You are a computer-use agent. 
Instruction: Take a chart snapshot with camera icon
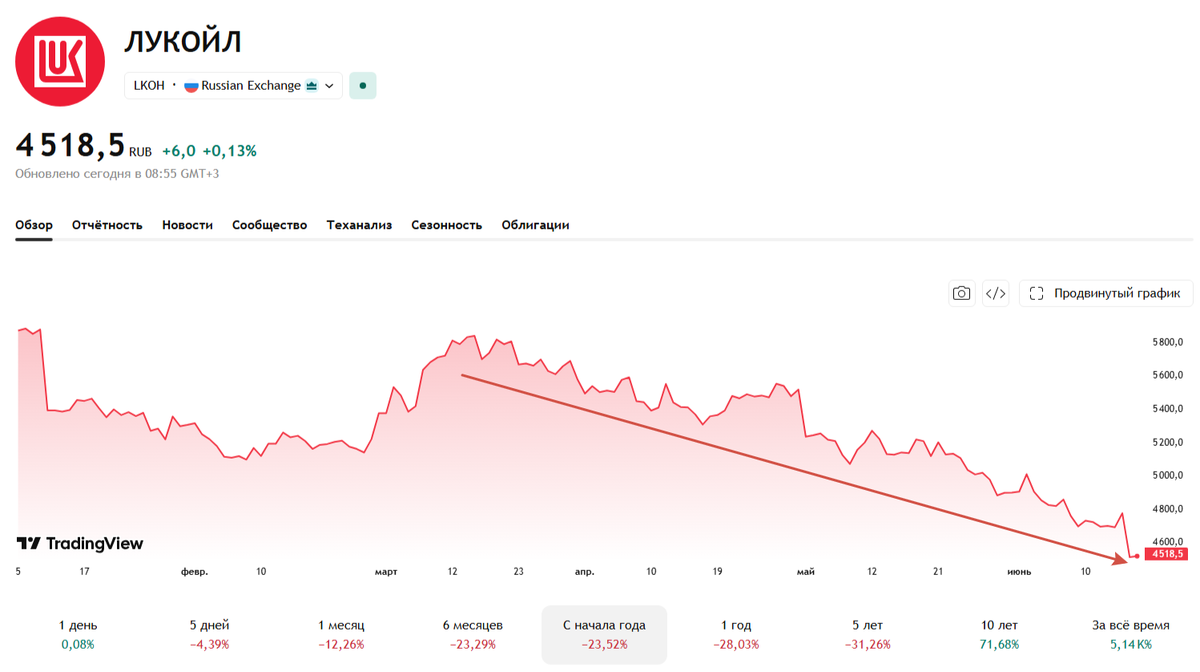click(961, 293)
